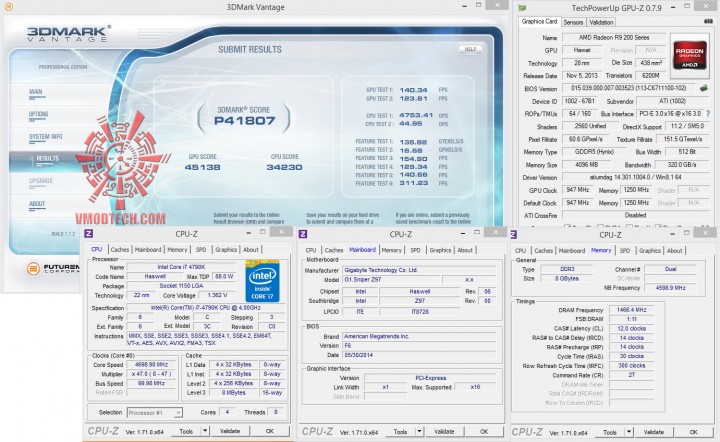Click the ATI CrossFire Disabled field
Image resolution: width=720 pixels, height=442 pixels.
tap(635, 215)
